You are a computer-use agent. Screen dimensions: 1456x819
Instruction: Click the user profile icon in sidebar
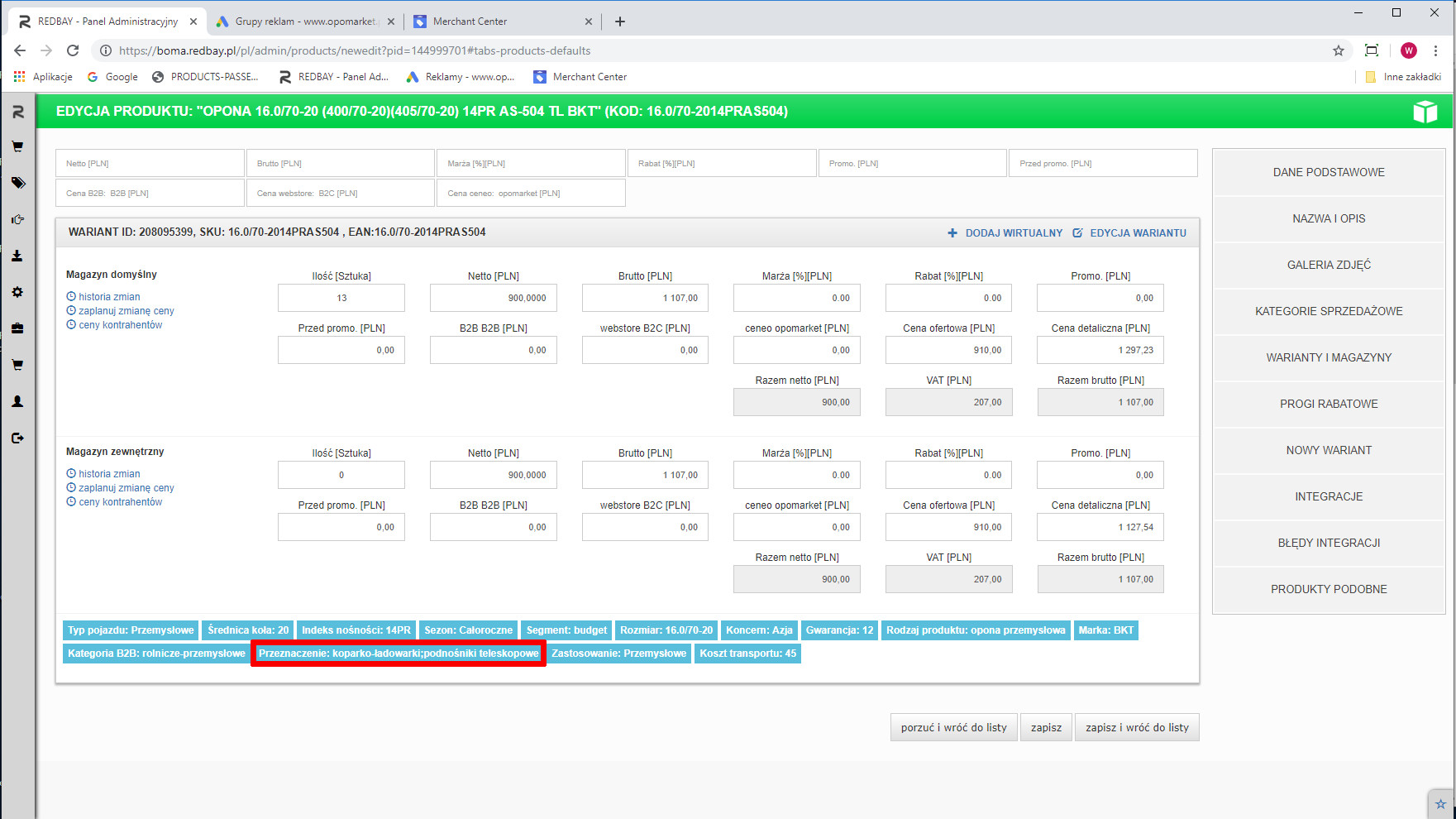click(x=17, y=401)
